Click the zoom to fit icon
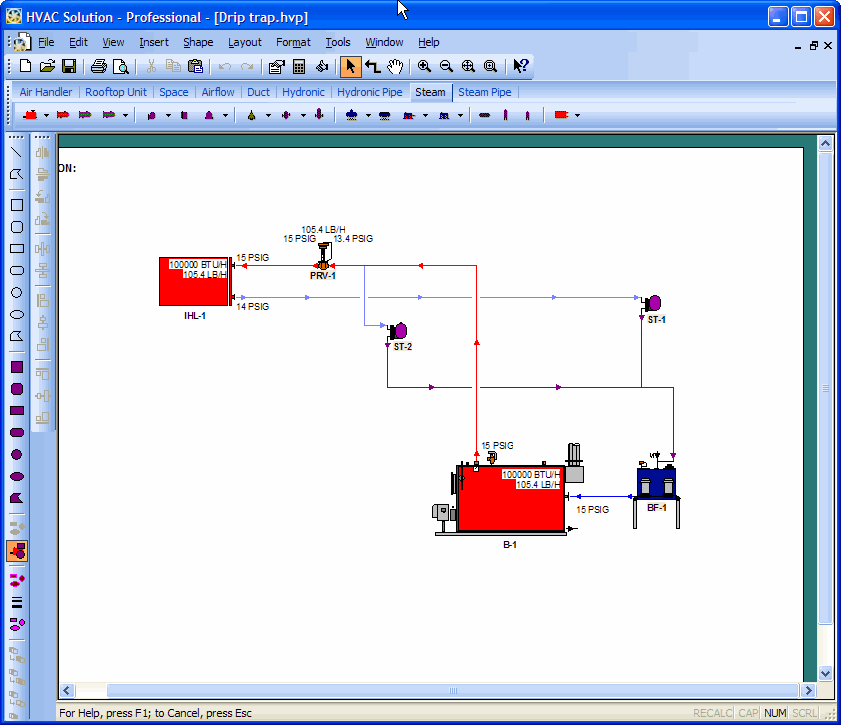Image resolution: width=841 pixels, height=725 pixels. tap(468, 66)
